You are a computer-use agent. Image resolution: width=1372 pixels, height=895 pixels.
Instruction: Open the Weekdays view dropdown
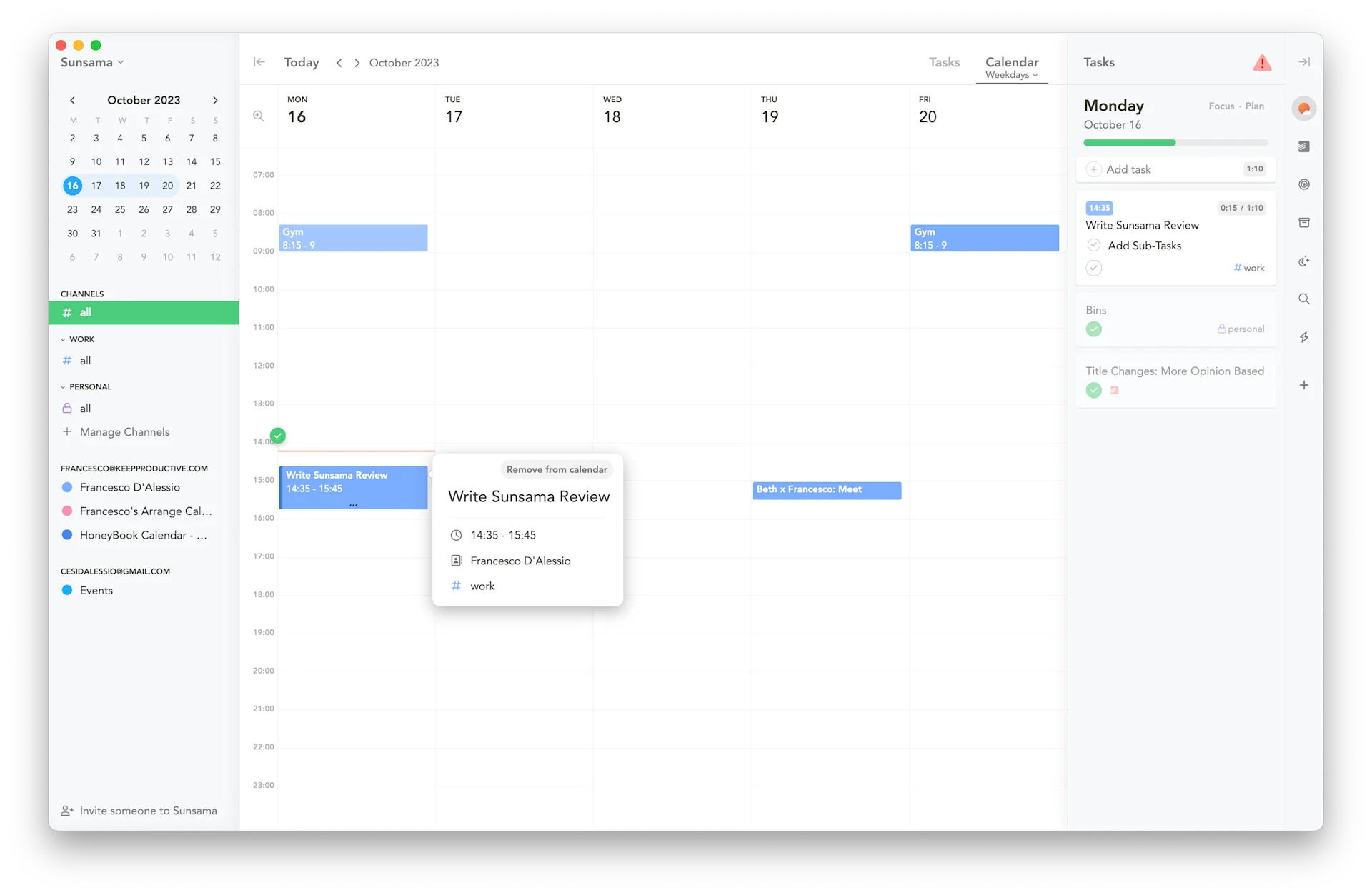pyautogui.click(x=1011, y=74)
